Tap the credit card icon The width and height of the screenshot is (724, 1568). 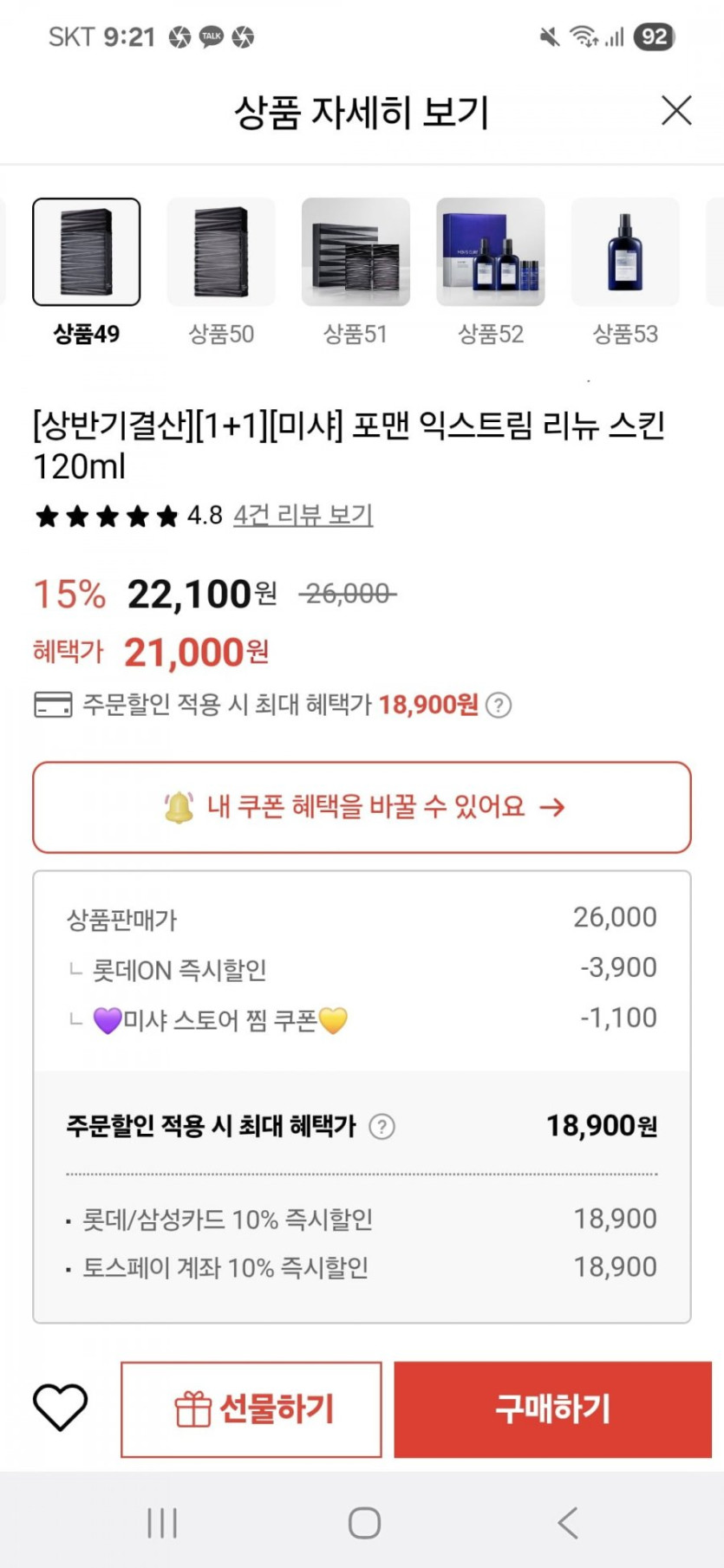point(53,705)
